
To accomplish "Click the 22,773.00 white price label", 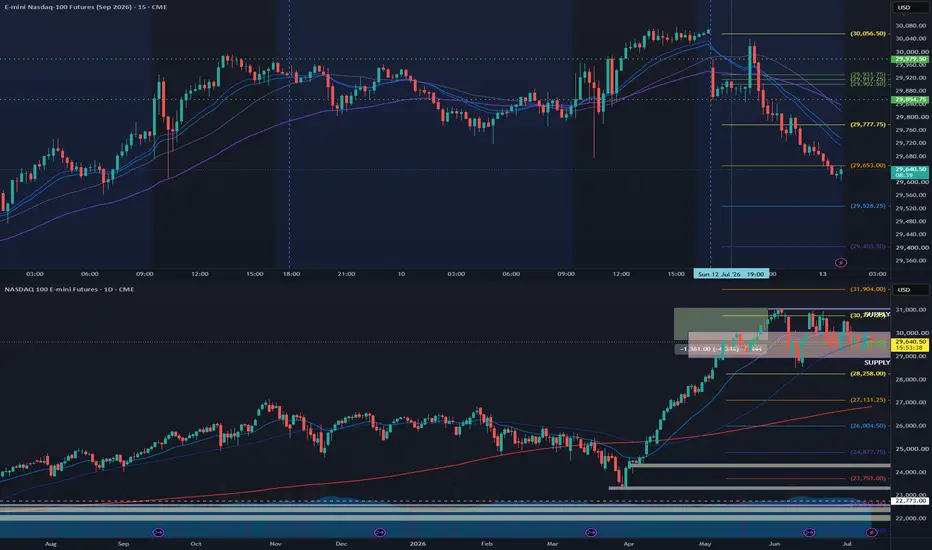I will click(911, 501).
